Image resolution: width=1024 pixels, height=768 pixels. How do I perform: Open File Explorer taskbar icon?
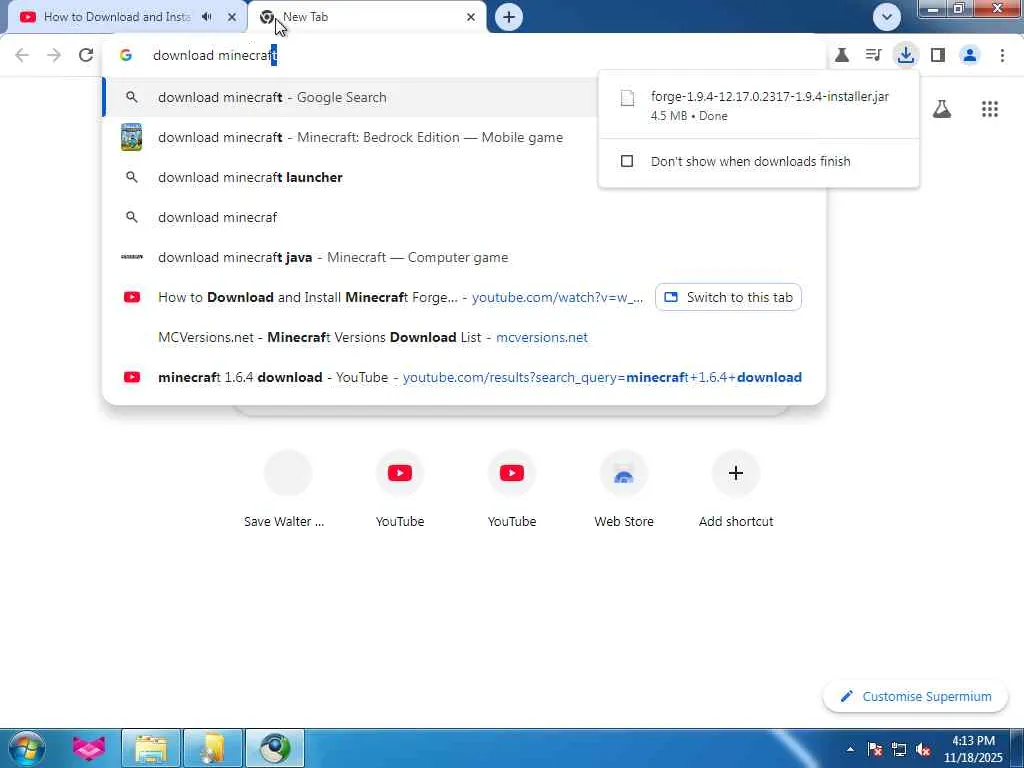(151, 748)
